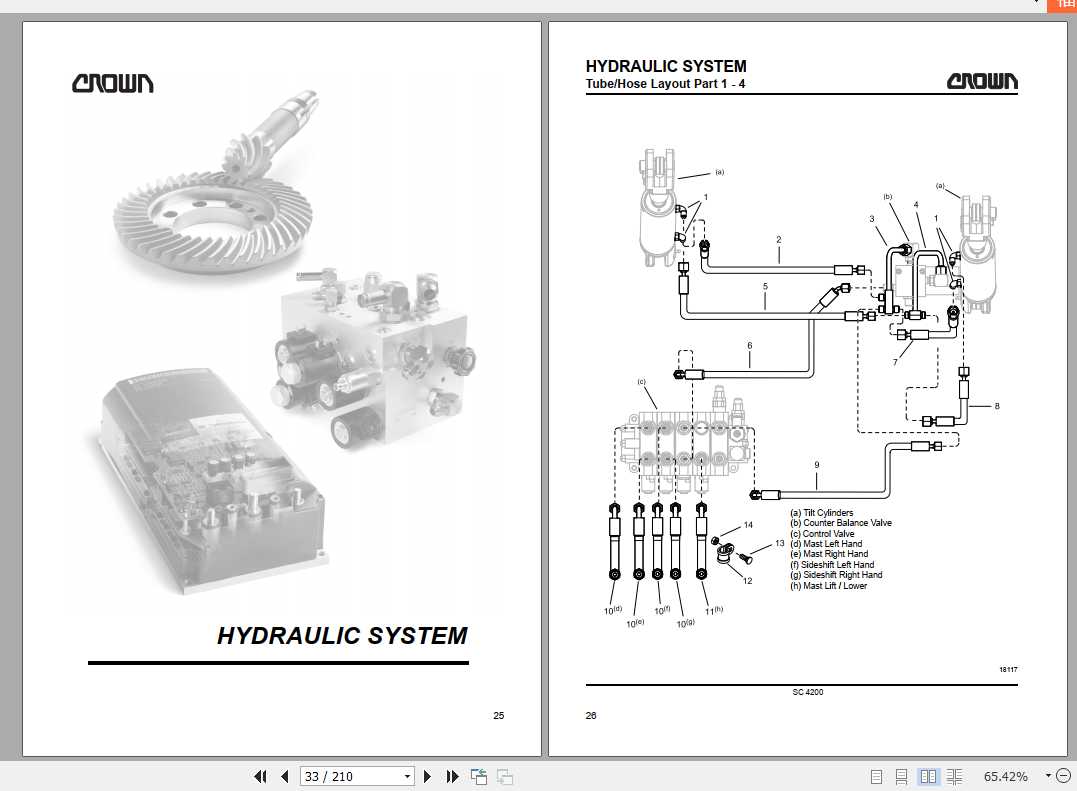Click the orange button at top right
The image size is (1077, 791).
1061,5
